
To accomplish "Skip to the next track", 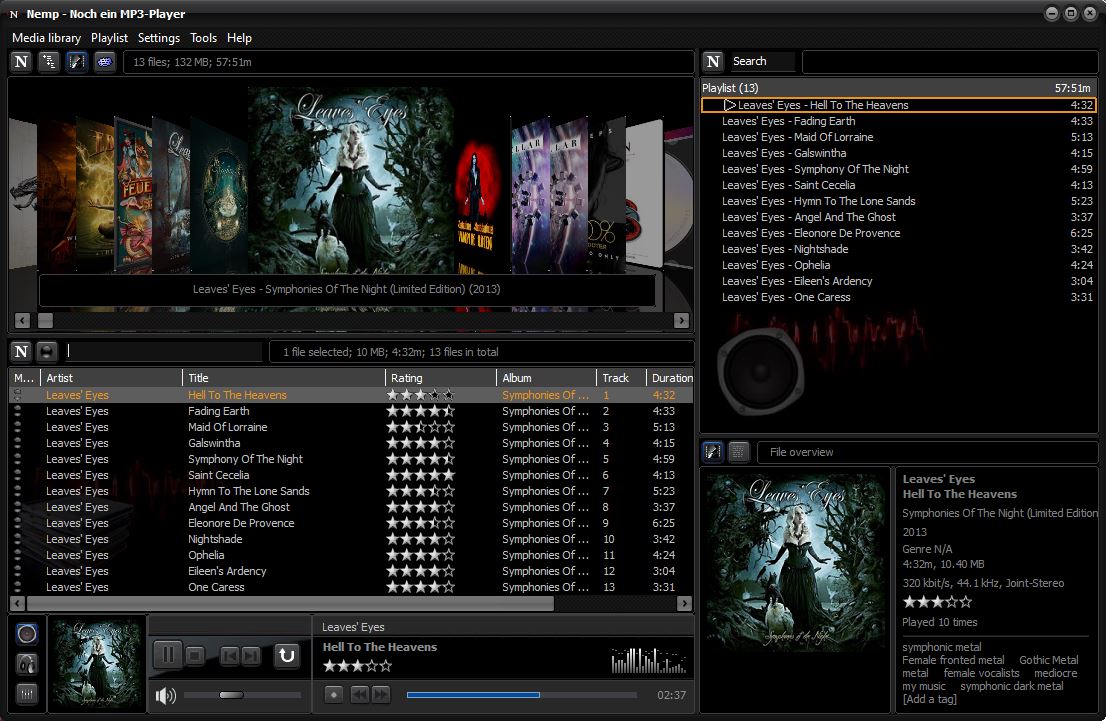I will tap(250, 656).
